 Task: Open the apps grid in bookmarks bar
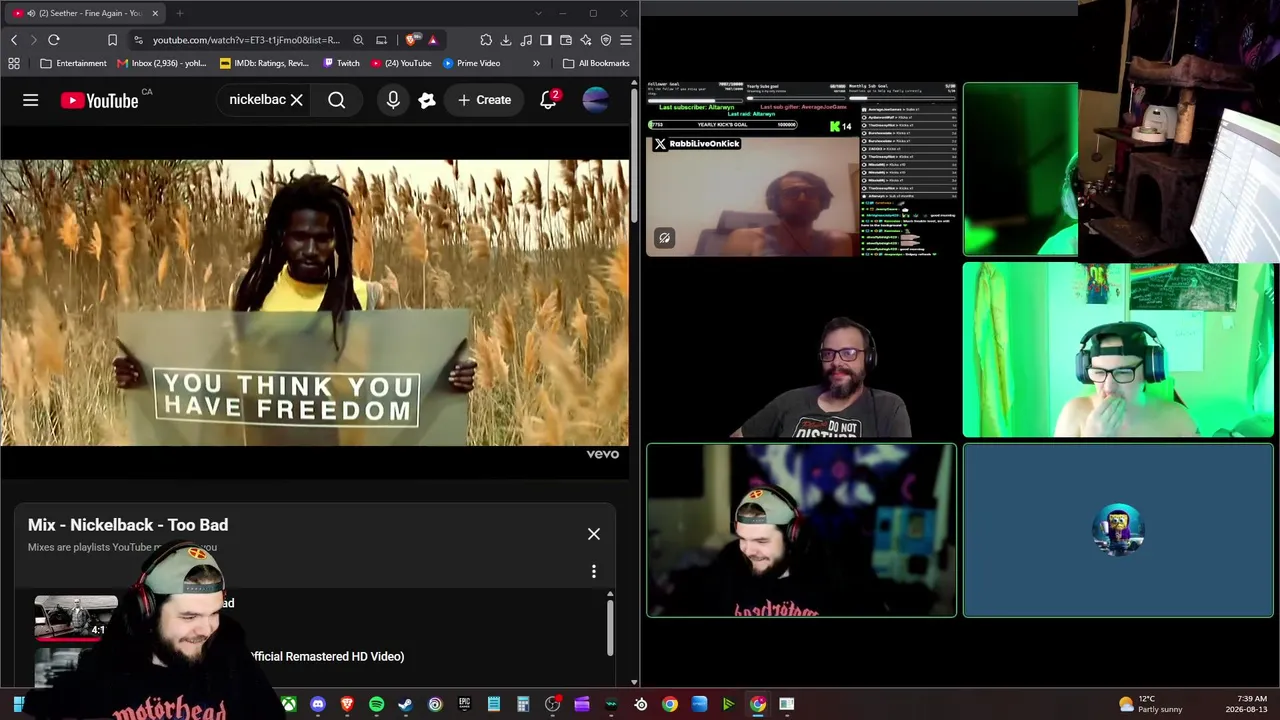click(14, 63)
